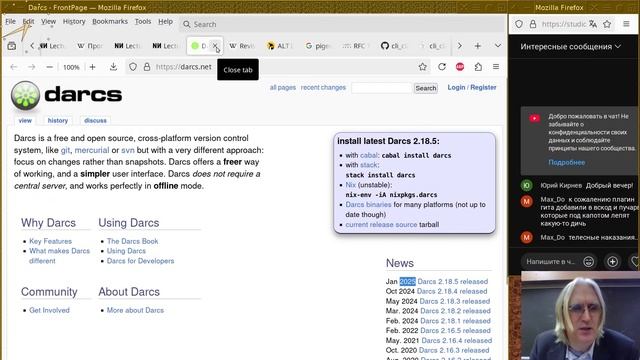The image size is (640, 360).
Task: Bookmark star in second Firefox window
Action: pyautogui.click(x=607, y=24)
